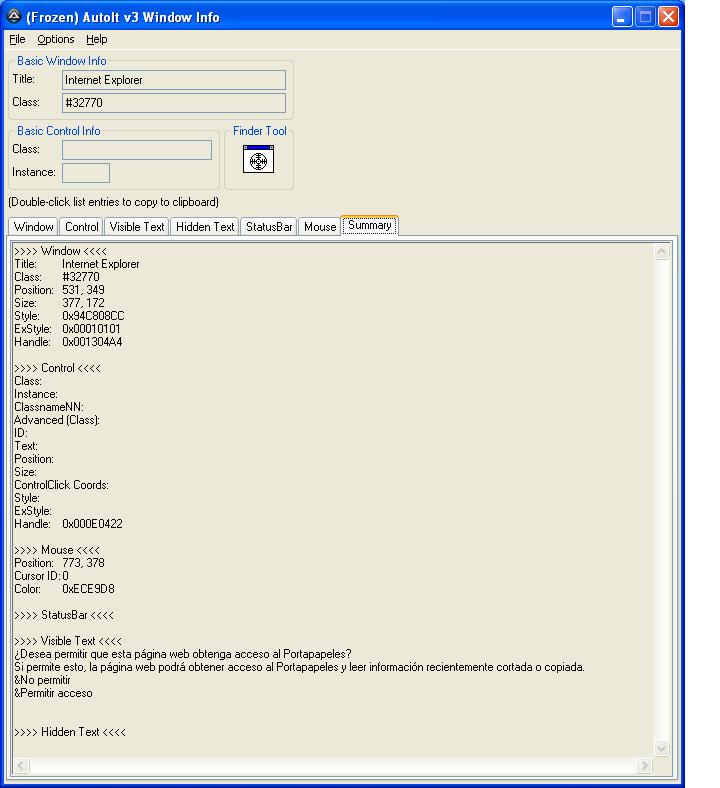The width and height of the screenshot is (720, 788).
Task: Select the 'ExStyle: 0x00010101' line
Action: [67, 329]
